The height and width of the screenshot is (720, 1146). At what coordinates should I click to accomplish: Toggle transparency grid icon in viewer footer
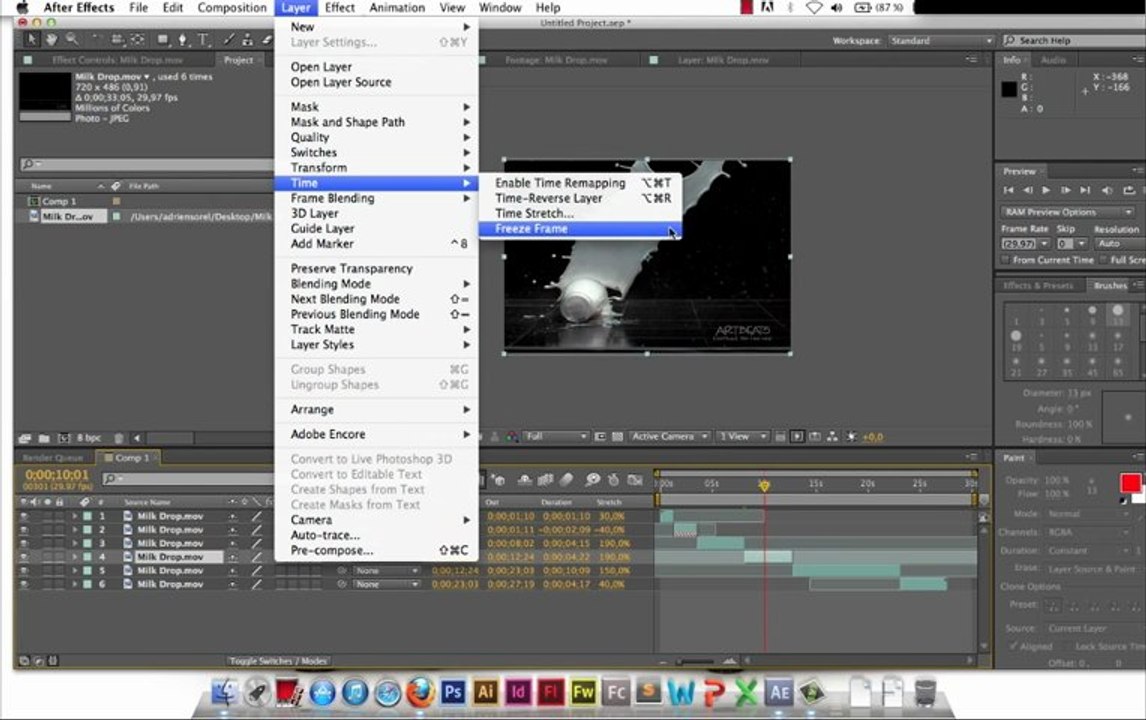617,436
